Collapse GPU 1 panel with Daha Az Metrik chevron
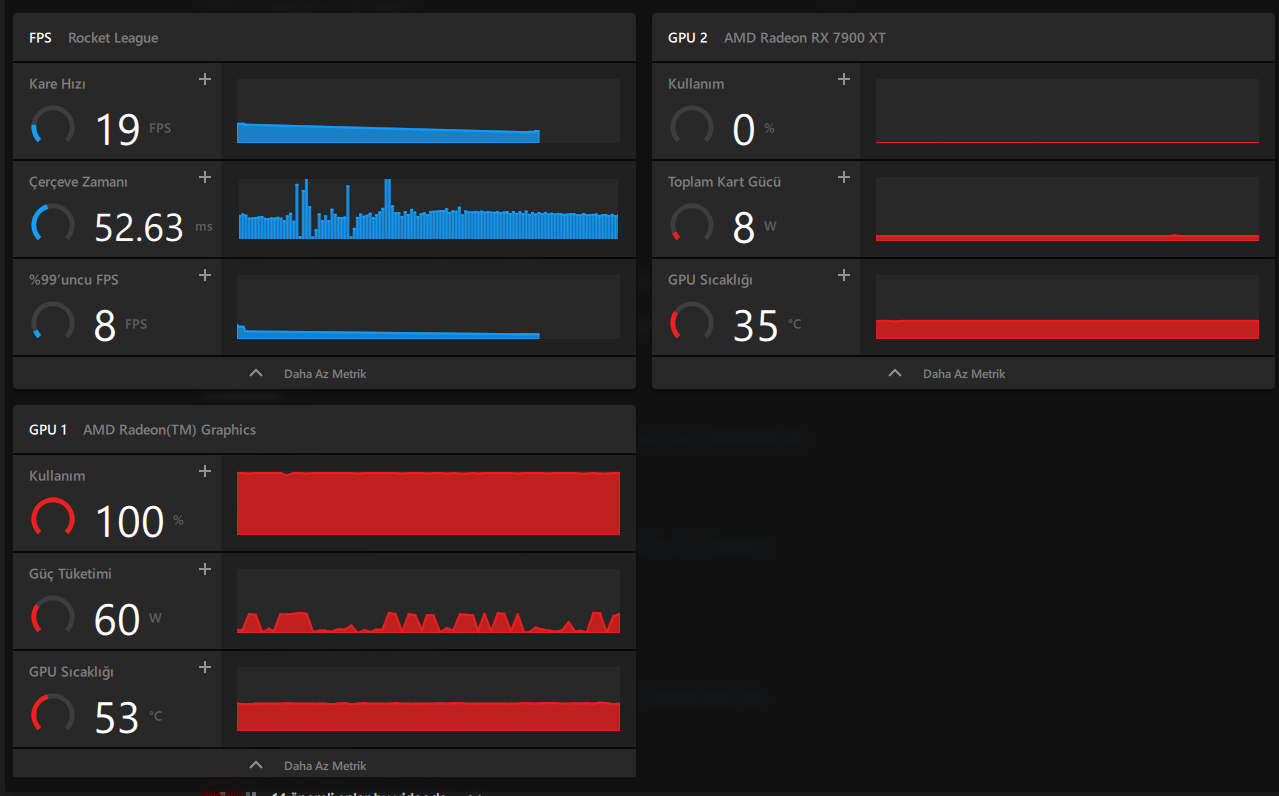The height and width of the screenshot is (796, 1279). pyautogui.click(x=256, y=765)
